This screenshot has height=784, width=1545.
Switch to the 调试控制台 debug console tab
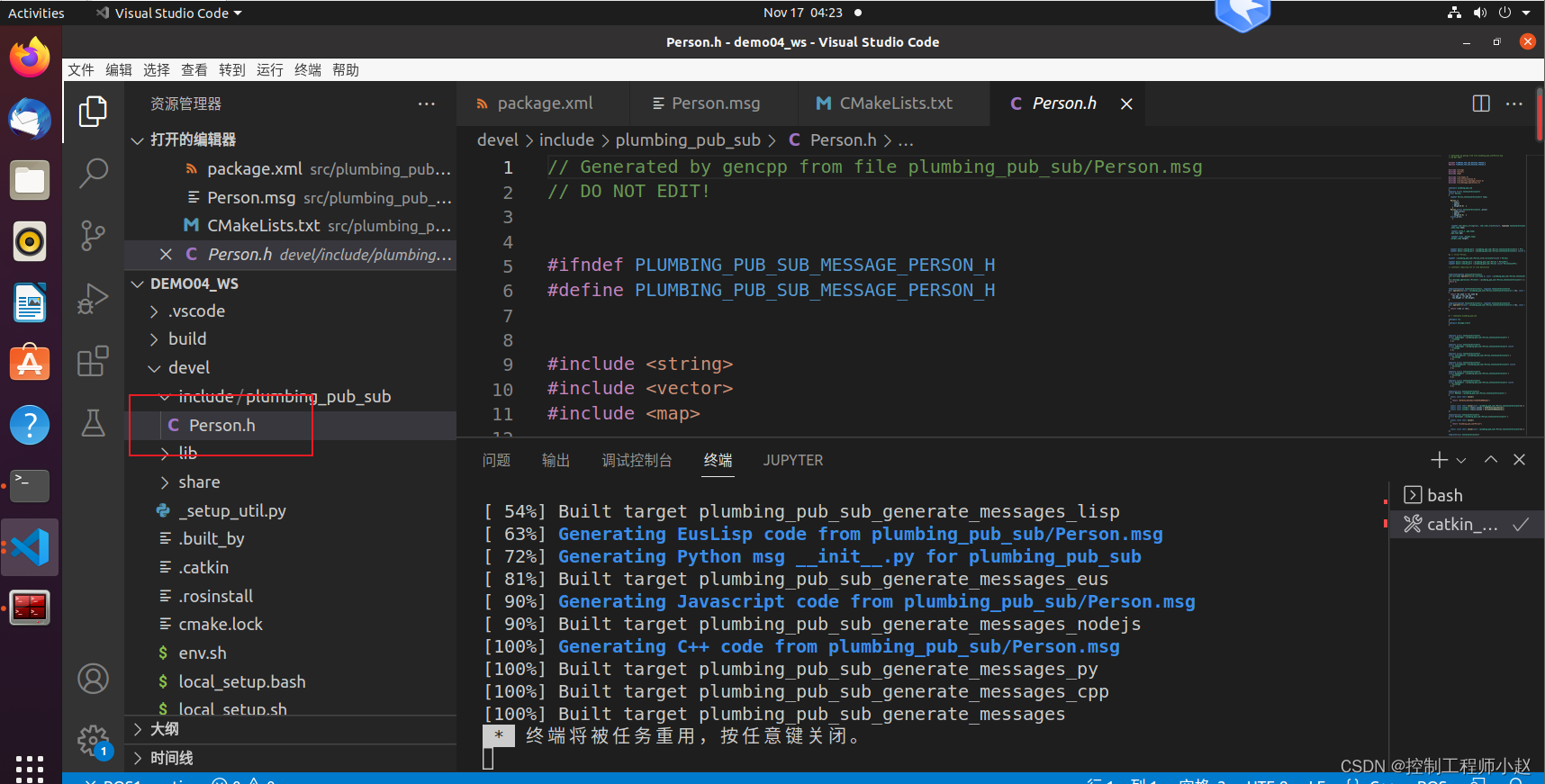(637, 460)
